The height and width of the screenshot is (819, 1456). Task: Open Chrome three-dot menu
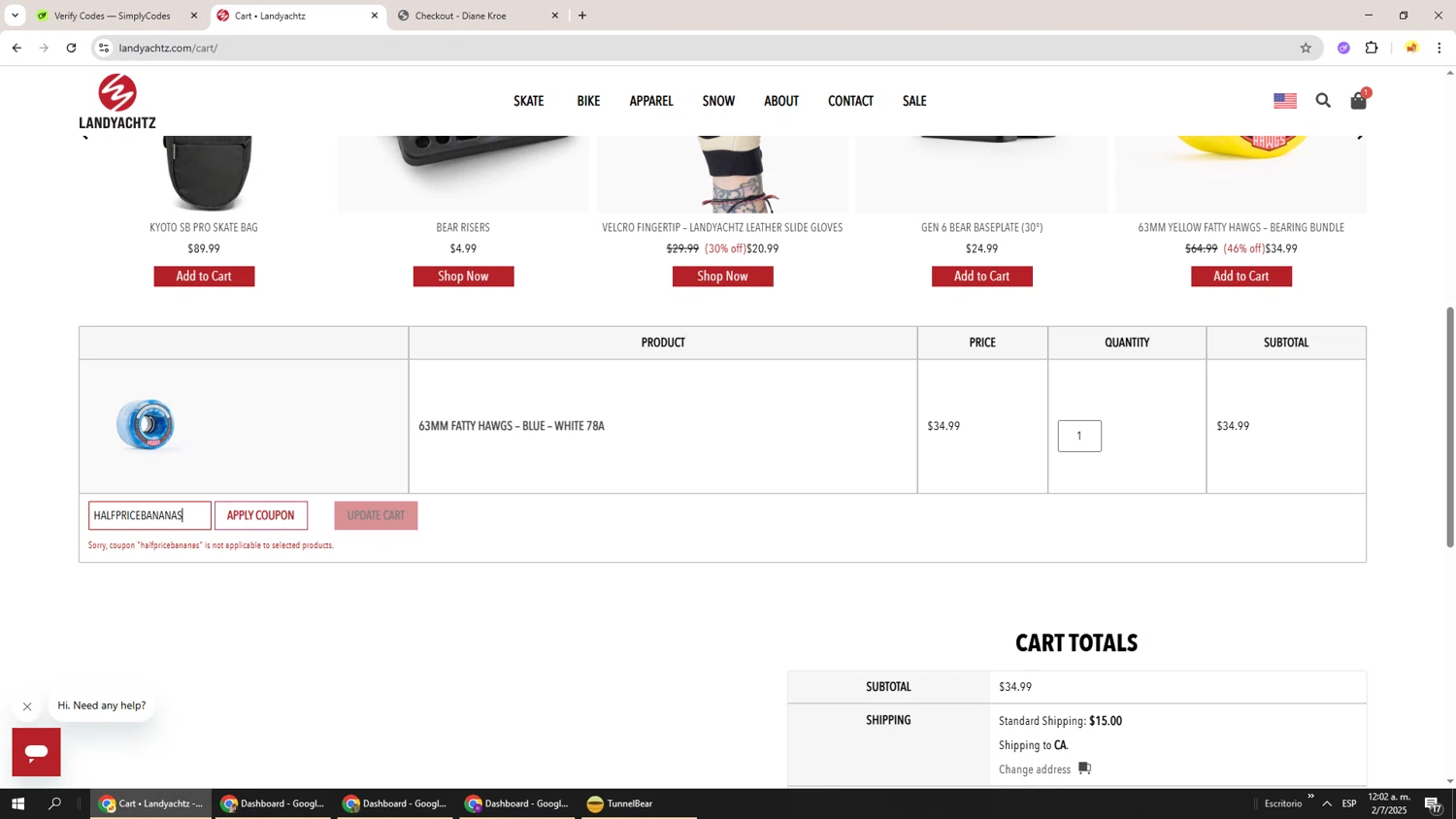point(1439,48)
